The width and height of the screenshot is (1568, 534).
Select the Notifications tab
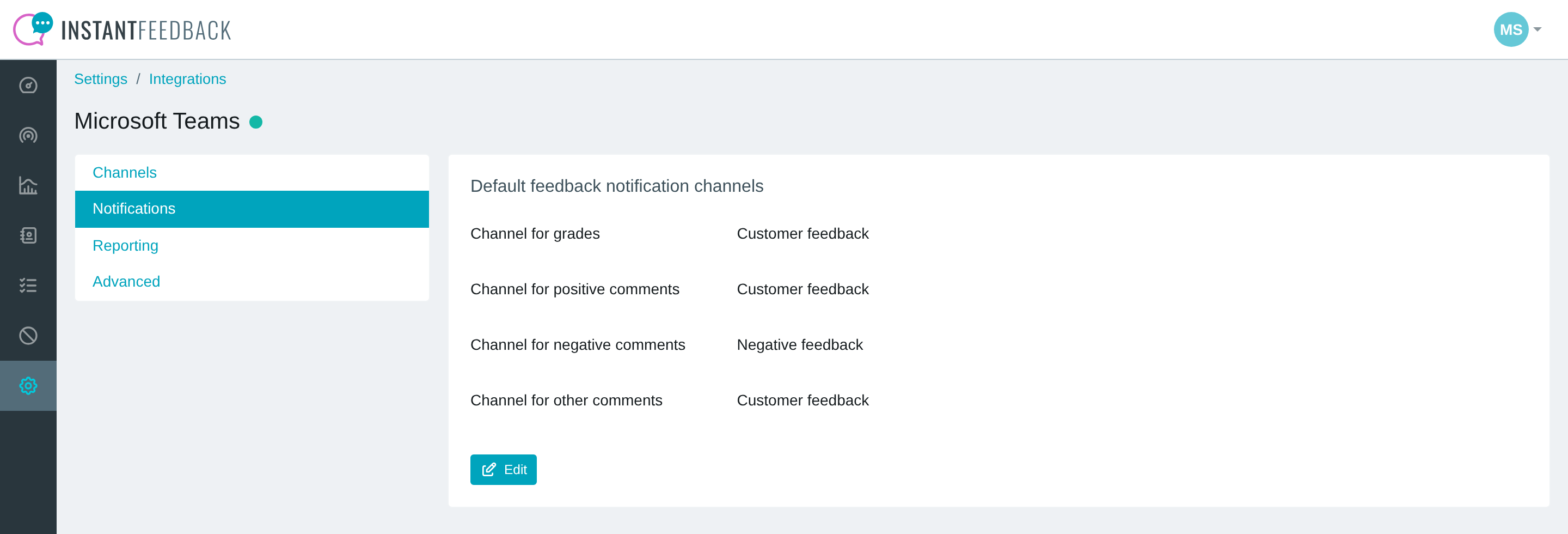252,209
